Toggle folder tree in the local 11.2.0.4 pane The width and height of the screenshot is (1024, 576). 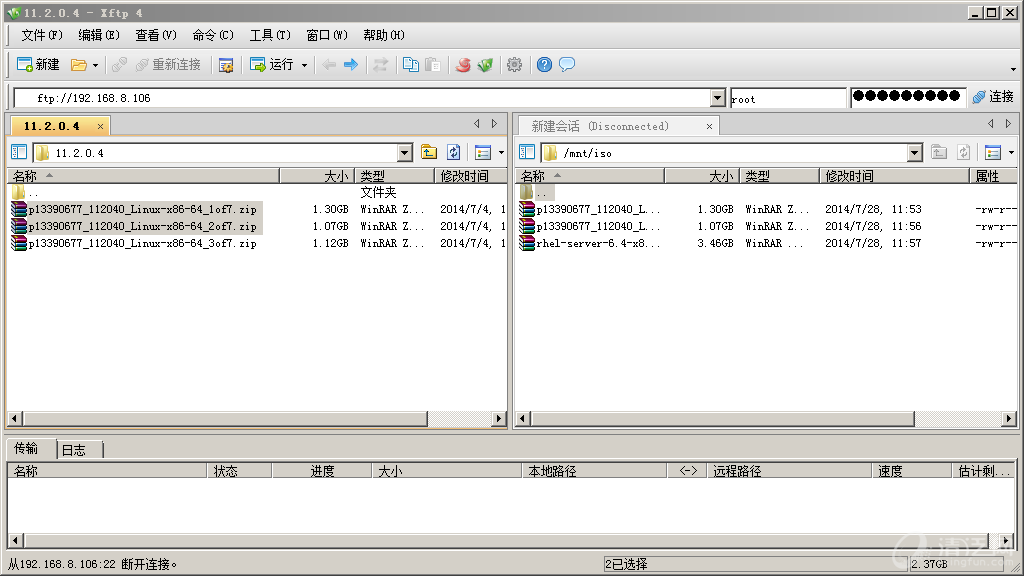click(x=19, y=153)
